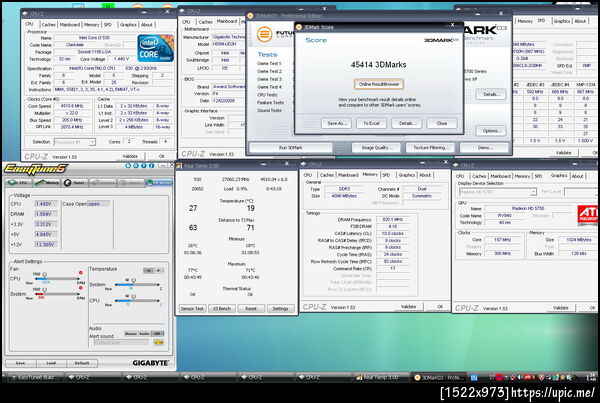Open the processor Selection dropdown in CPU-Z
This screenshot has height=403, width=600.
[74, 142]
